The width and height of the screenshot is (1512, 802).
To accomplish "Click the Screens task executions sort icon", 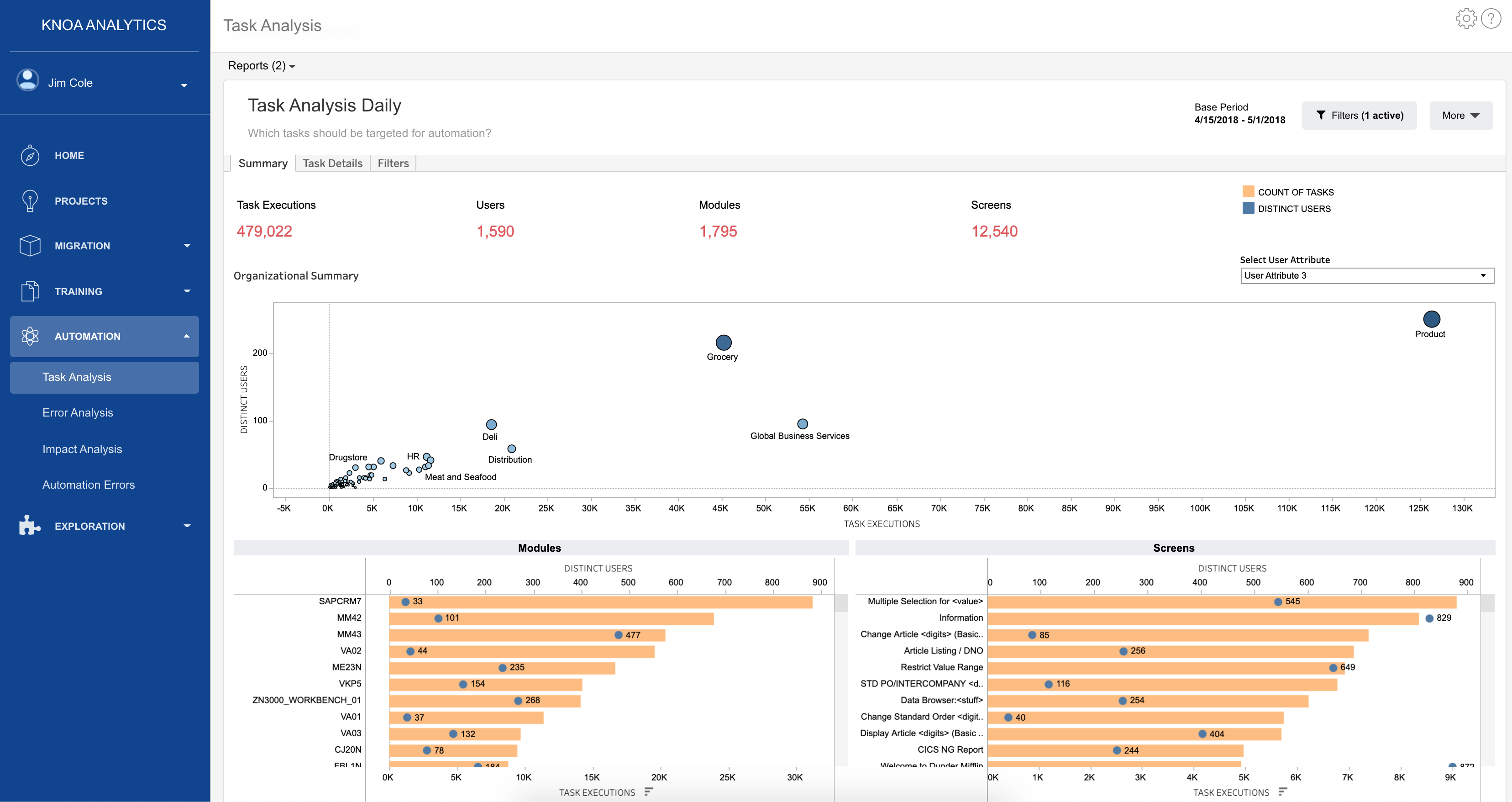I will [1282, 792].
